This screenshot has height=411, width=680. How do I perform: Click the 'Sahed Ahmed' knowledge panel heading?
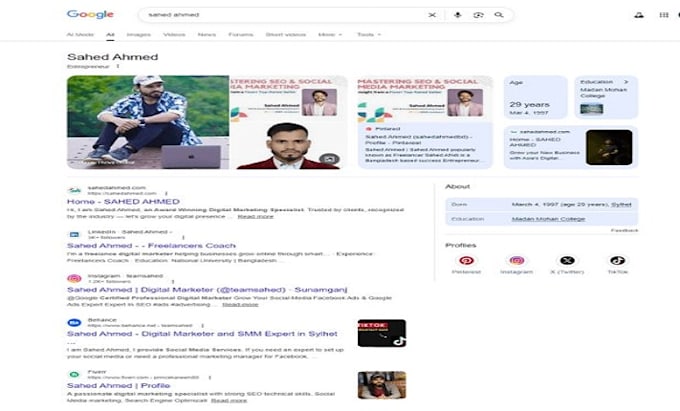112,57
